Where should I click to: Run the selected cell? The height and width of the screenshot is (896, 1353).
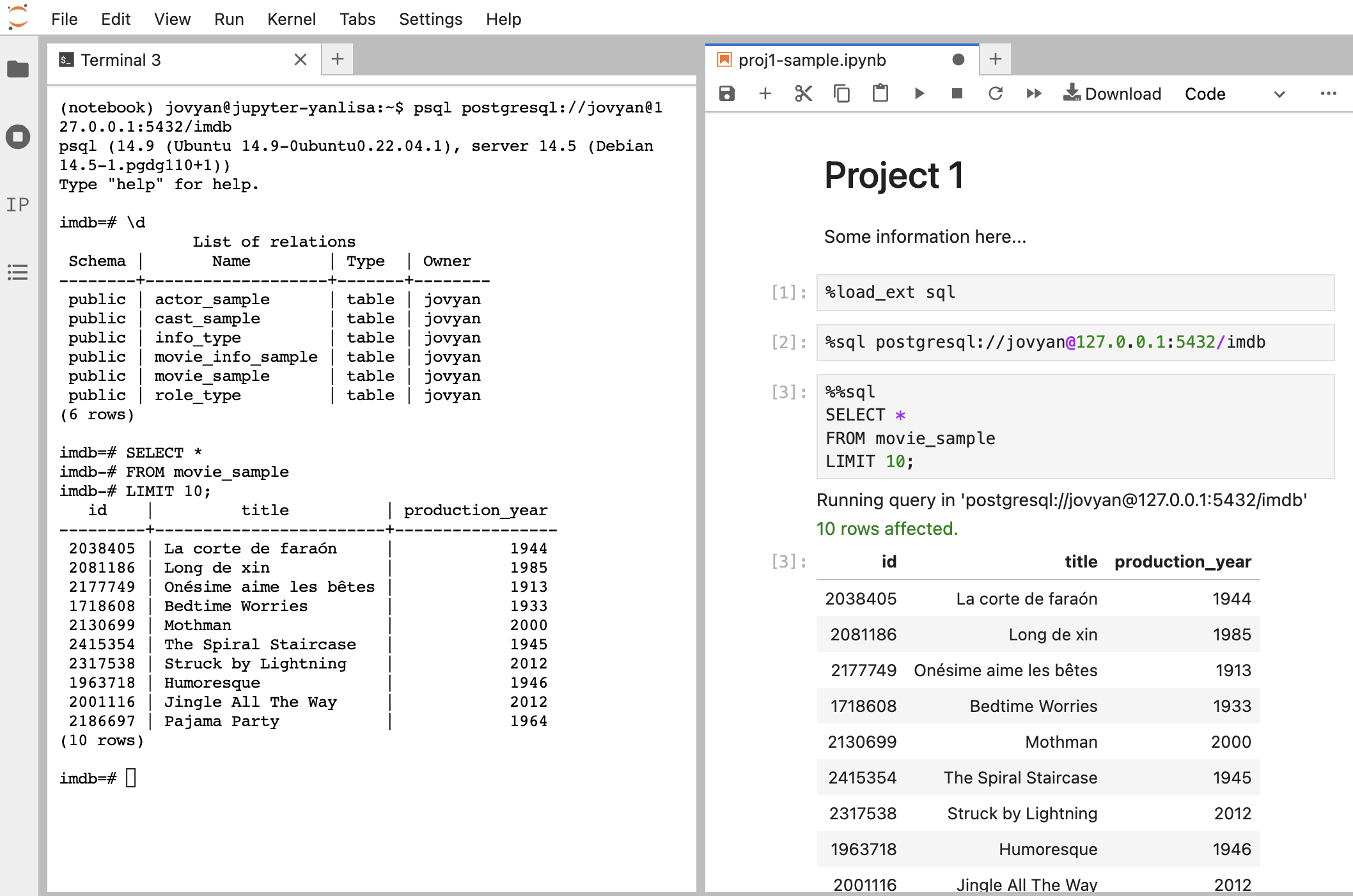pos(919,94)
